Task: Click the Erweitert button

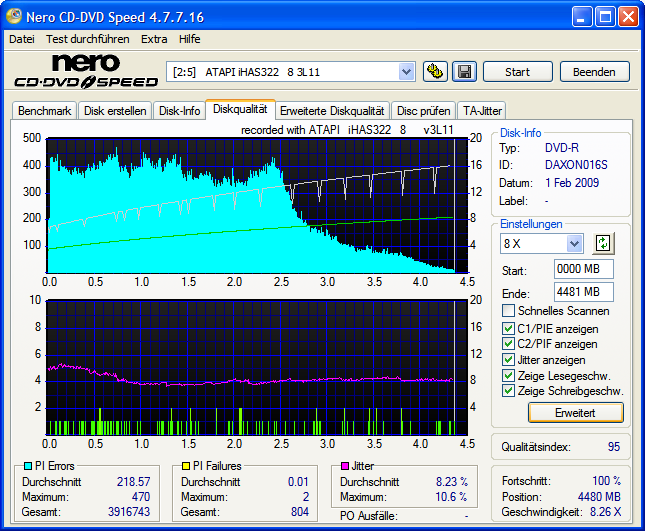Action: [x=575, y=412]
